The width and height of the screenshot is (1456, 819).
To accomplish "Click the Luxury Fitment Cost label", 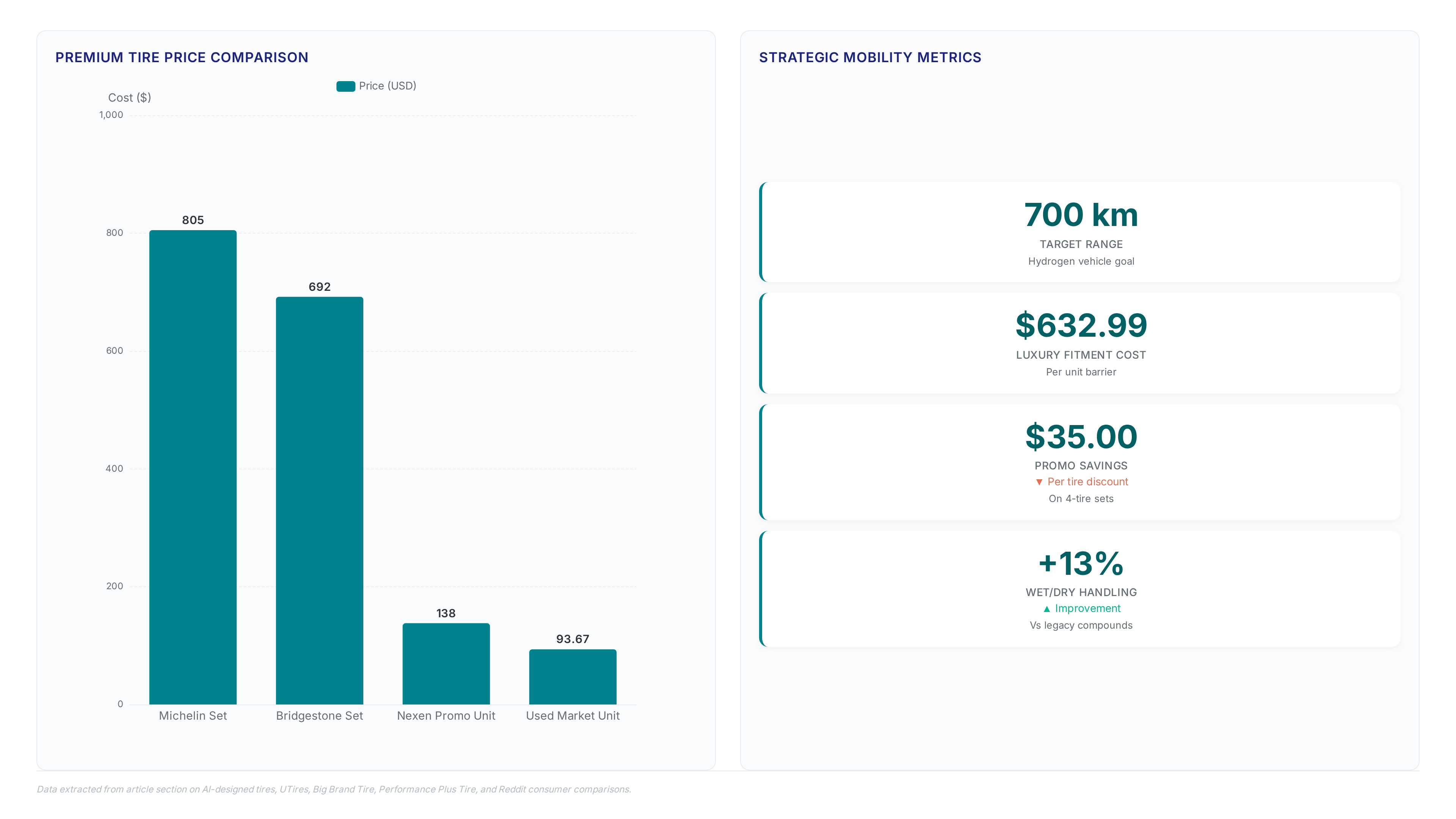I will pyautogui.click(x=1081, y=355).
